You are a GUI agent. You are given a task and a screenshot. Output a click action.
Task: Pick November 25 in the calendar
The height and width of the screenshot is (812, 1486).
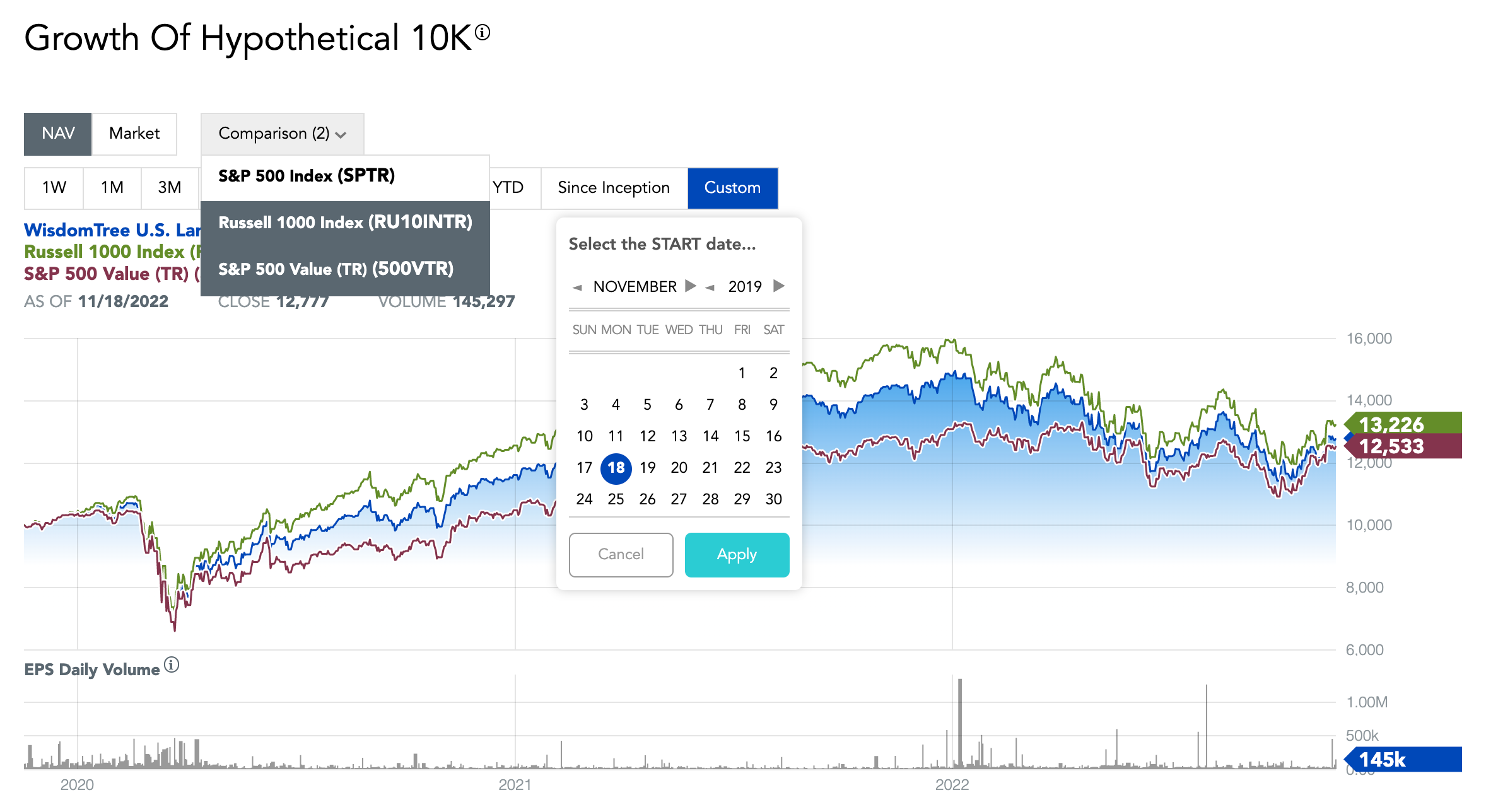pos(616,499)
